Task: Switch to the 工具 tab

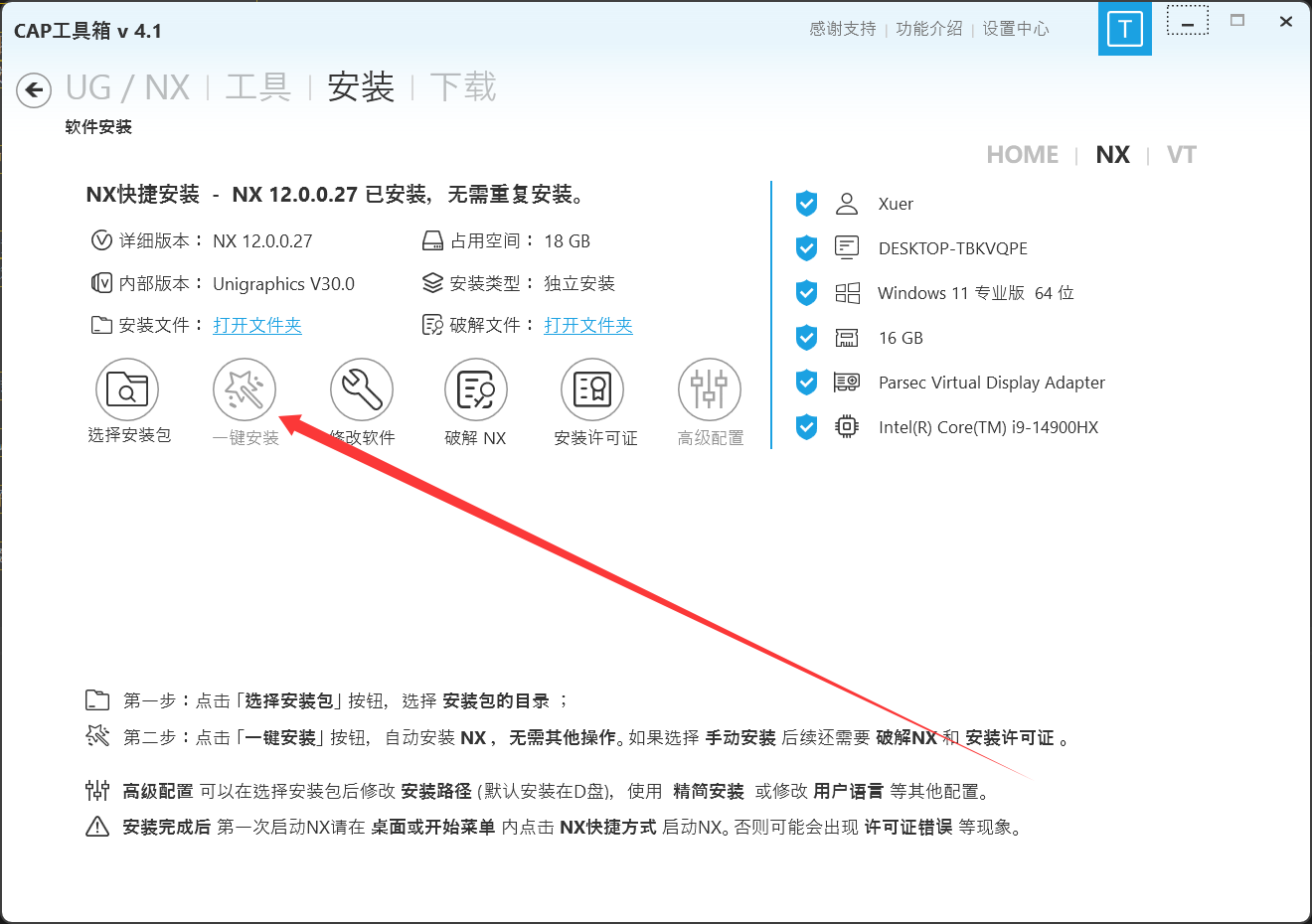Action: click(x=258, y=87)
